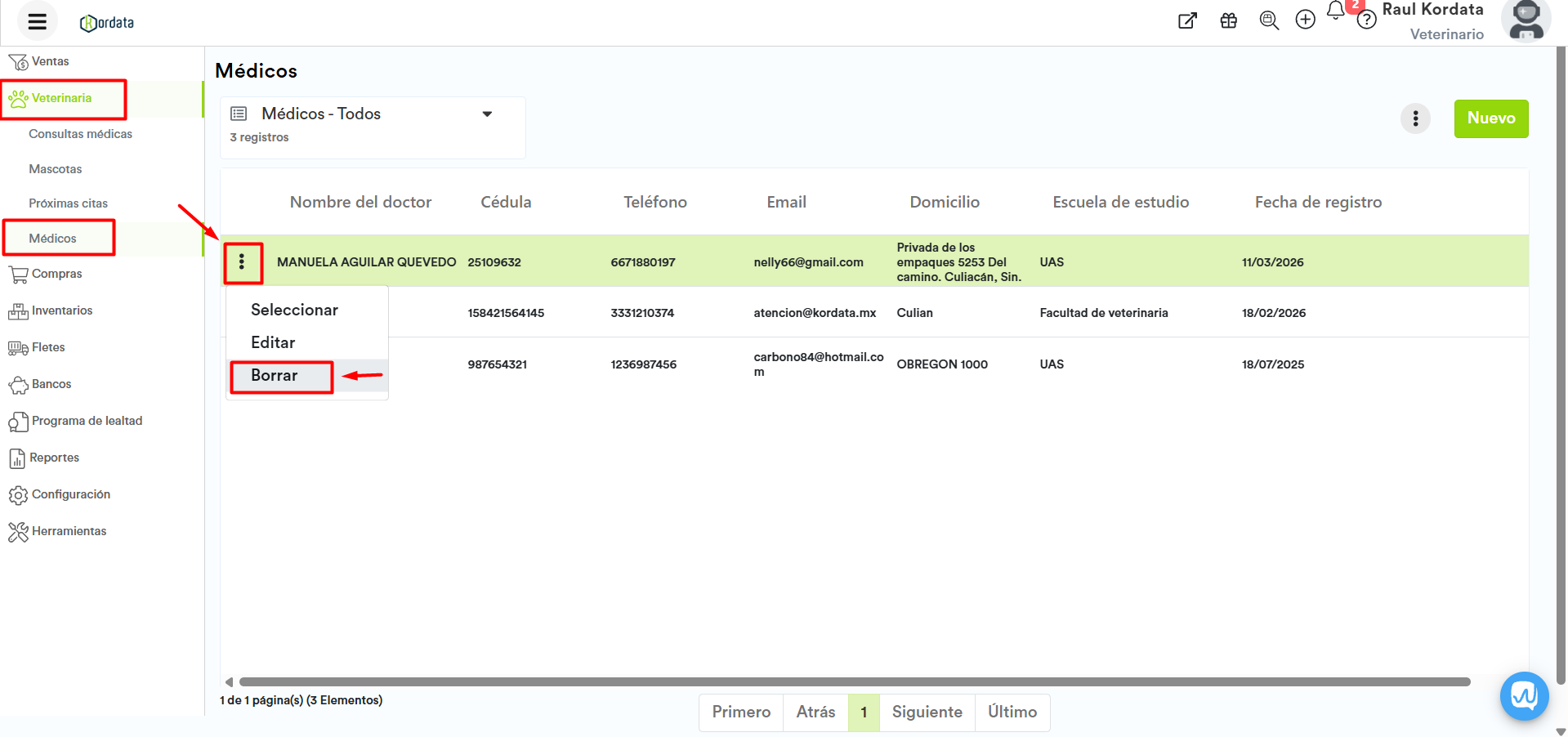Viewport: 1568px width, 737px height.
Task: Click the user avatar picture
Action: pos(1526,20)
